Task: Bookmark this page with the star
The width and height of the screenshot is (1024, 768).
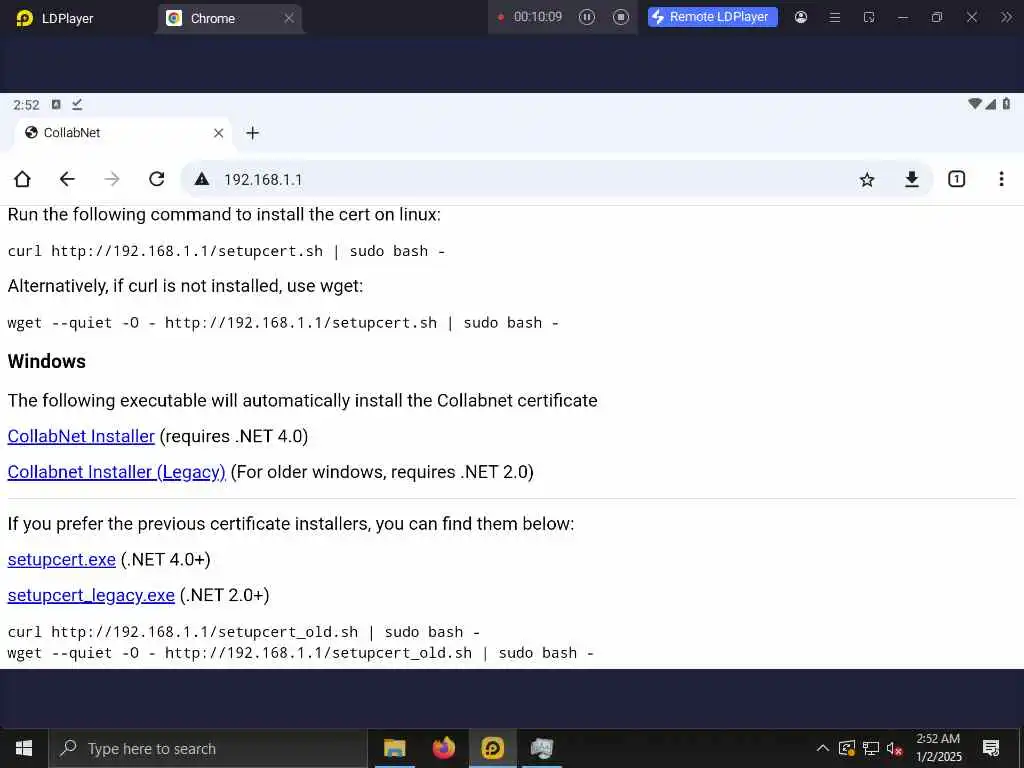Action: 867,180
